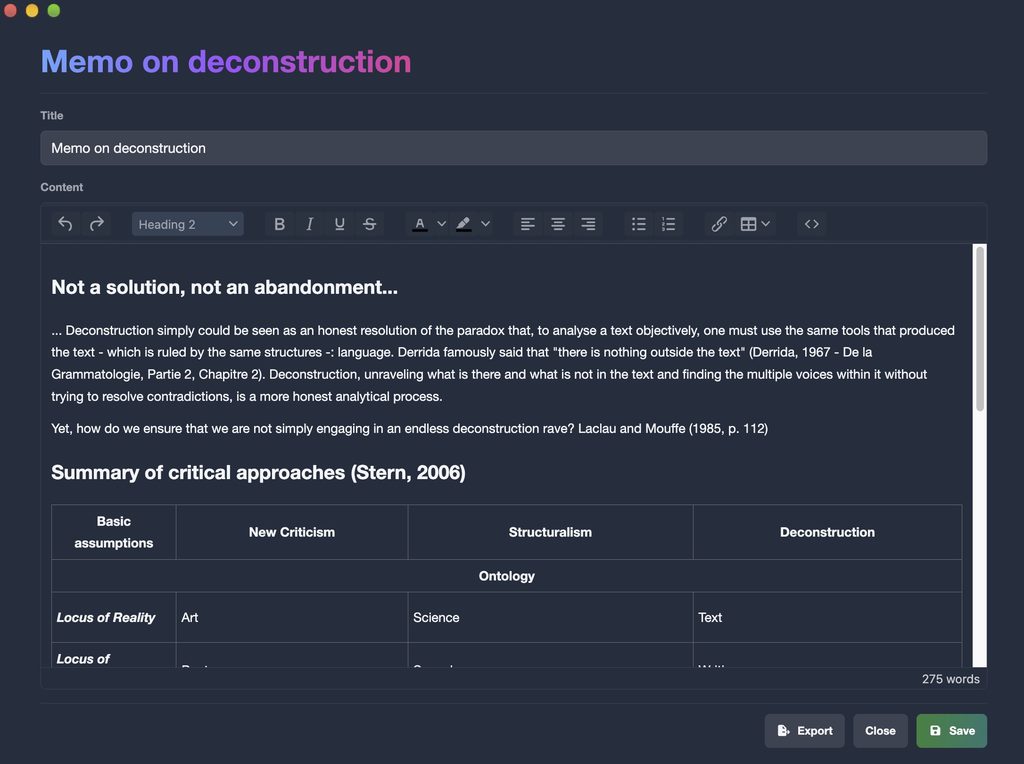Apply the highlight color marker
1024x764 pixels.
[464, 224]
